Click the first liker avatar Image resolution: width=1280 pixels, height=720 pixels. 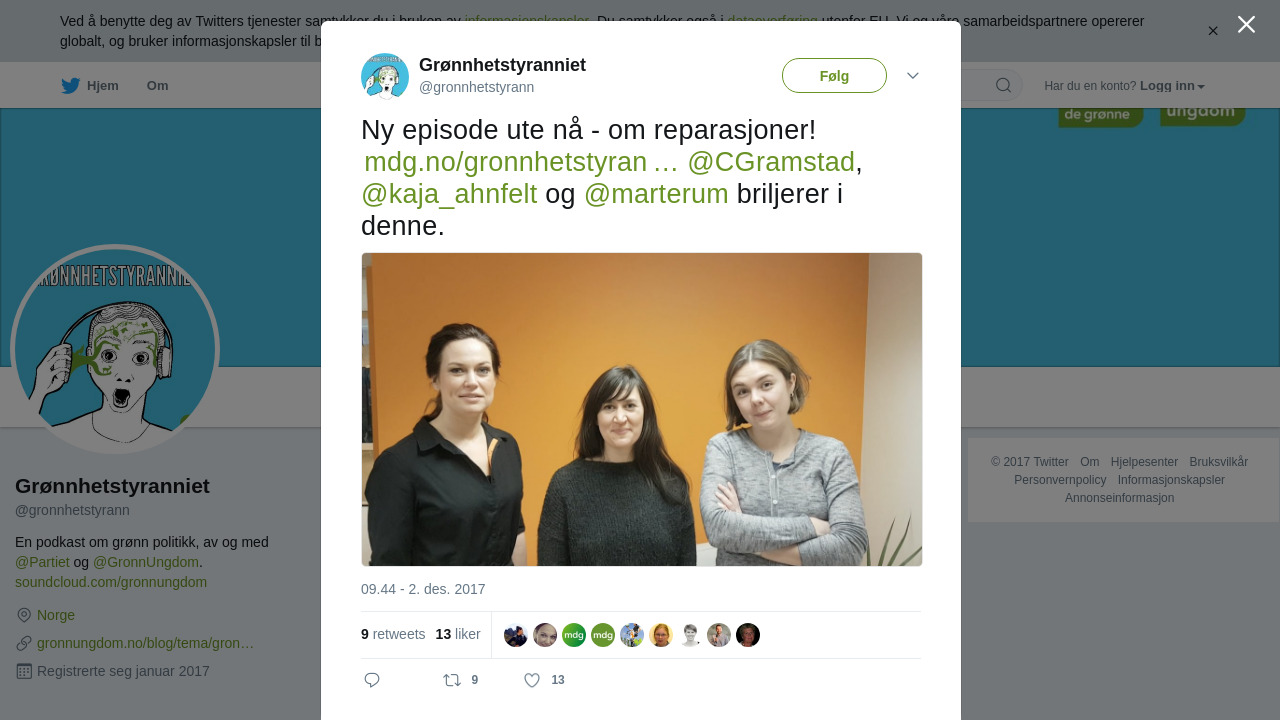pyautogui.click(x=516, y=635)
